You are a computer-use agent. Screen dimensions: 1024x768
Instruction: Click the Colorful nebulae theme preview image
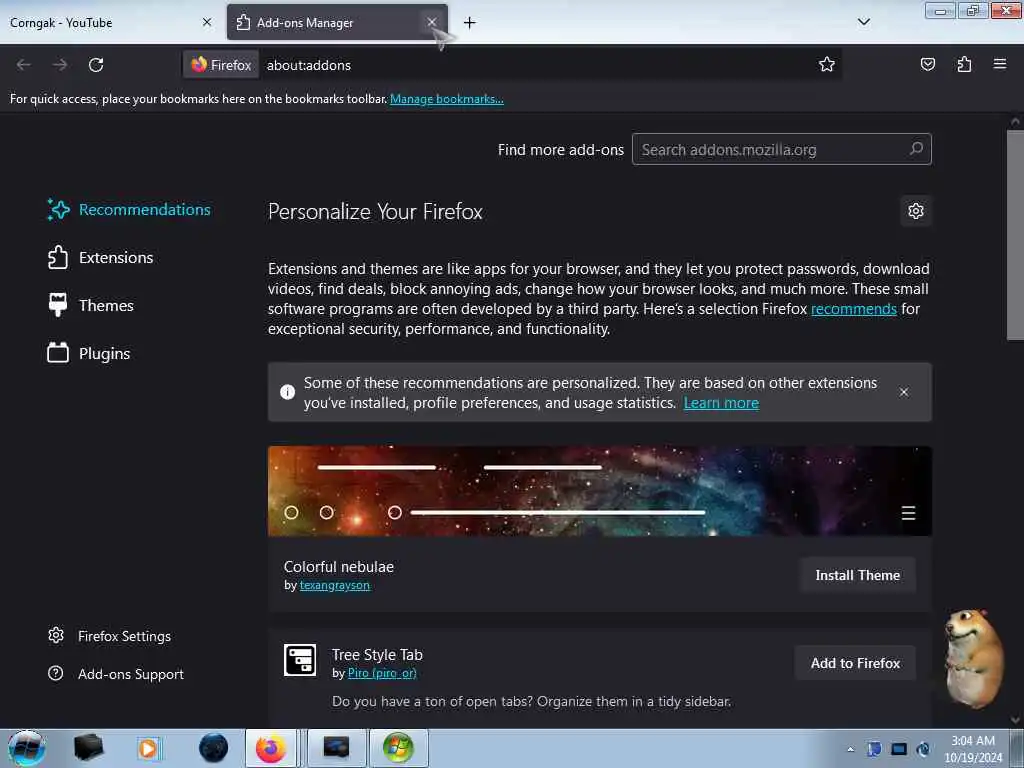600,491
